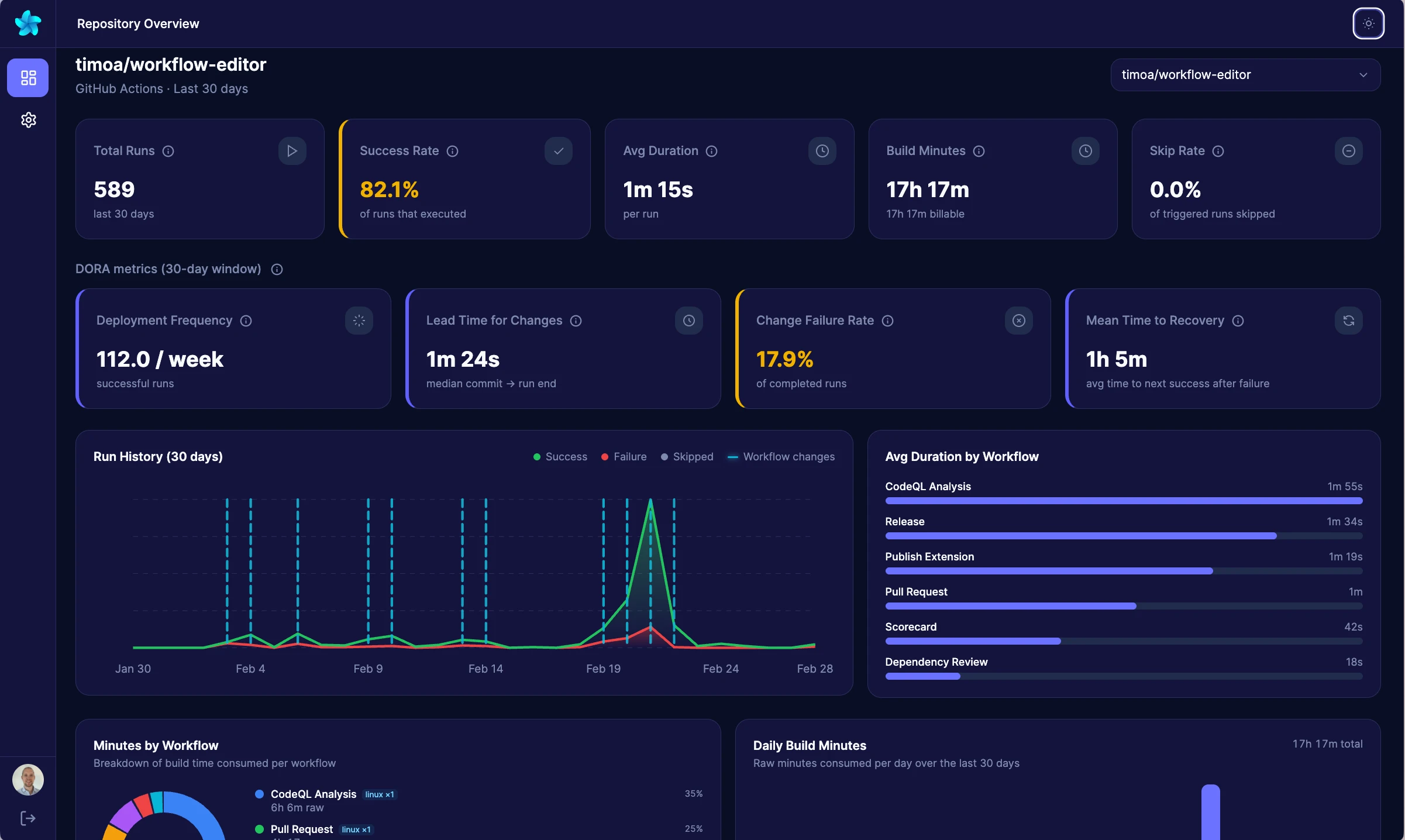
Task: Click the Pull Request workflow label
Action: tap(915, 592)
